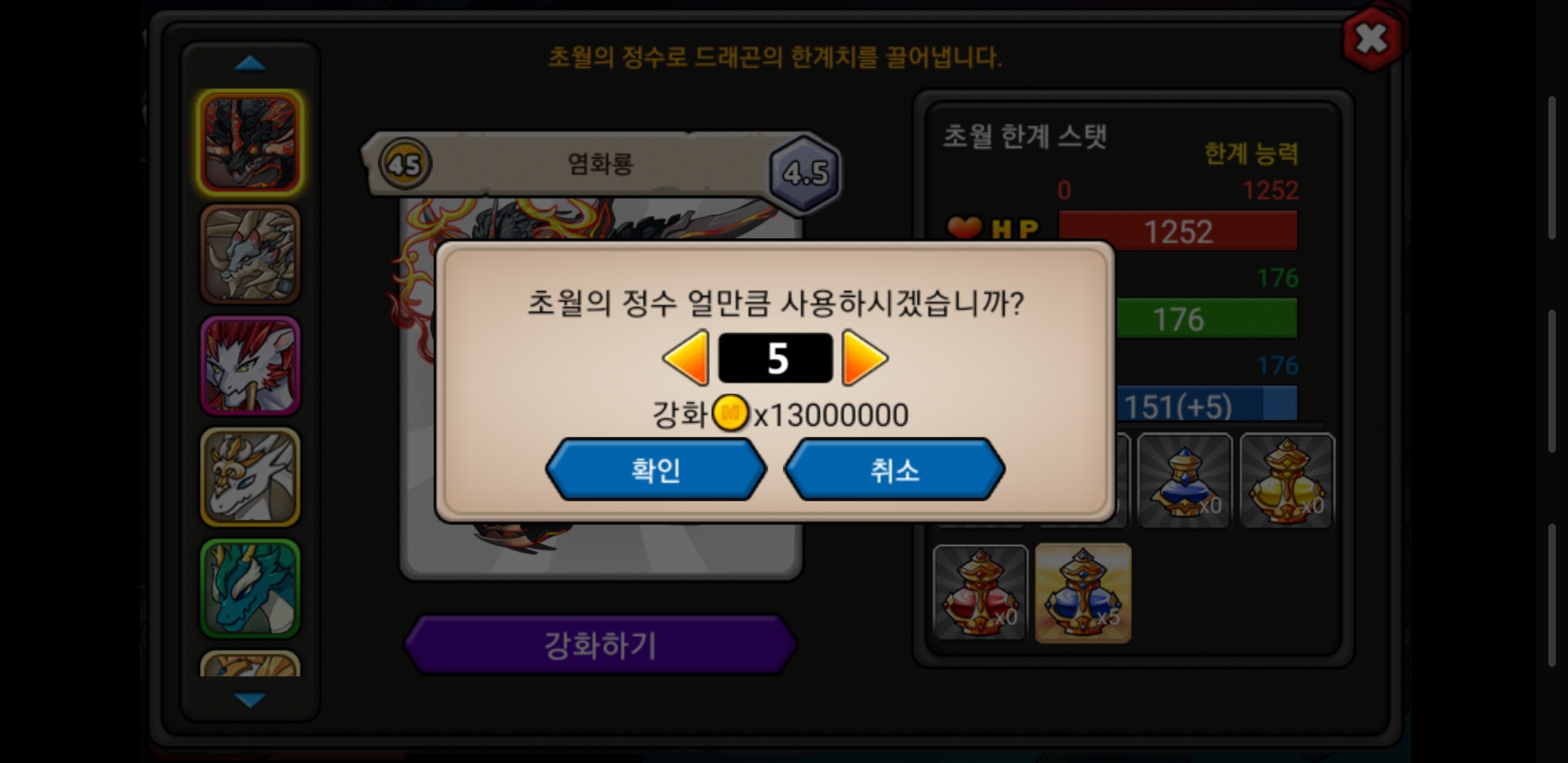The height and width of the screenshot is (763, 1568).
Task: Tap the purple 강화하기 enhance button
Action: [x=600, y=645]
